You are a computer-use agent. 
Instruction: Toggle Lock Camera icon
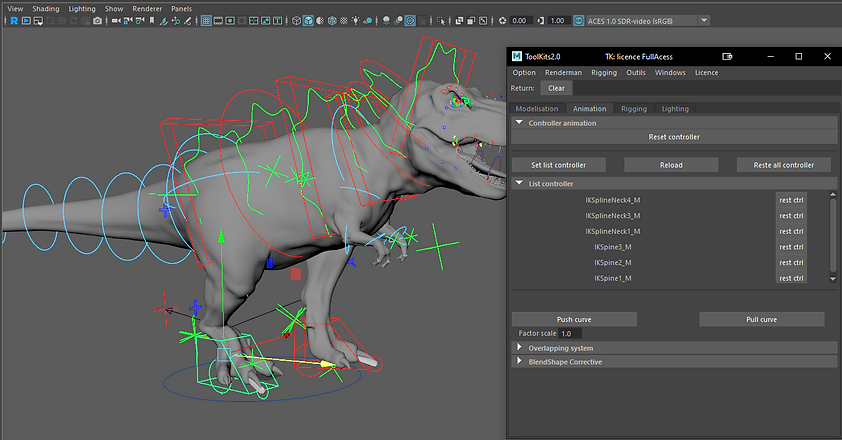[128, 21]
